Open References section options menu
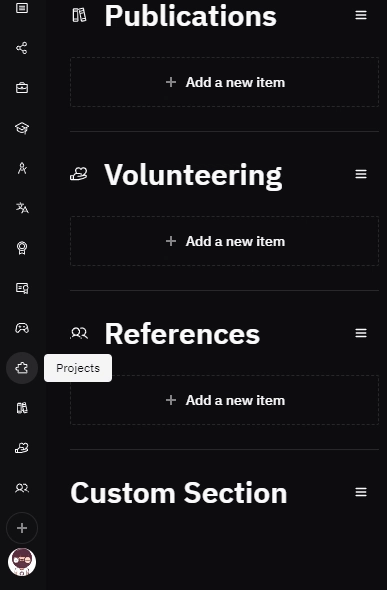387x590 pixels. (361, 333)
